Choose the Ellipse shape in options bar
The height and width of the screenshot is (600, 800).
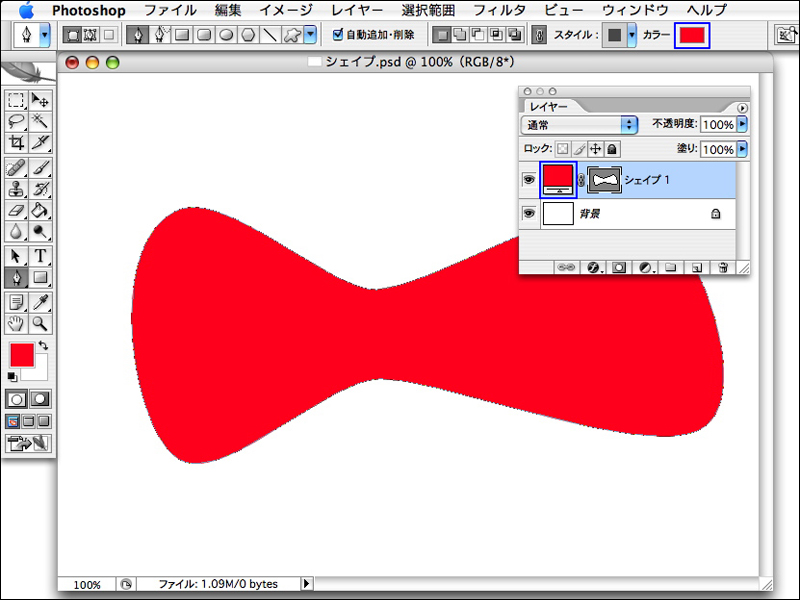225,35
